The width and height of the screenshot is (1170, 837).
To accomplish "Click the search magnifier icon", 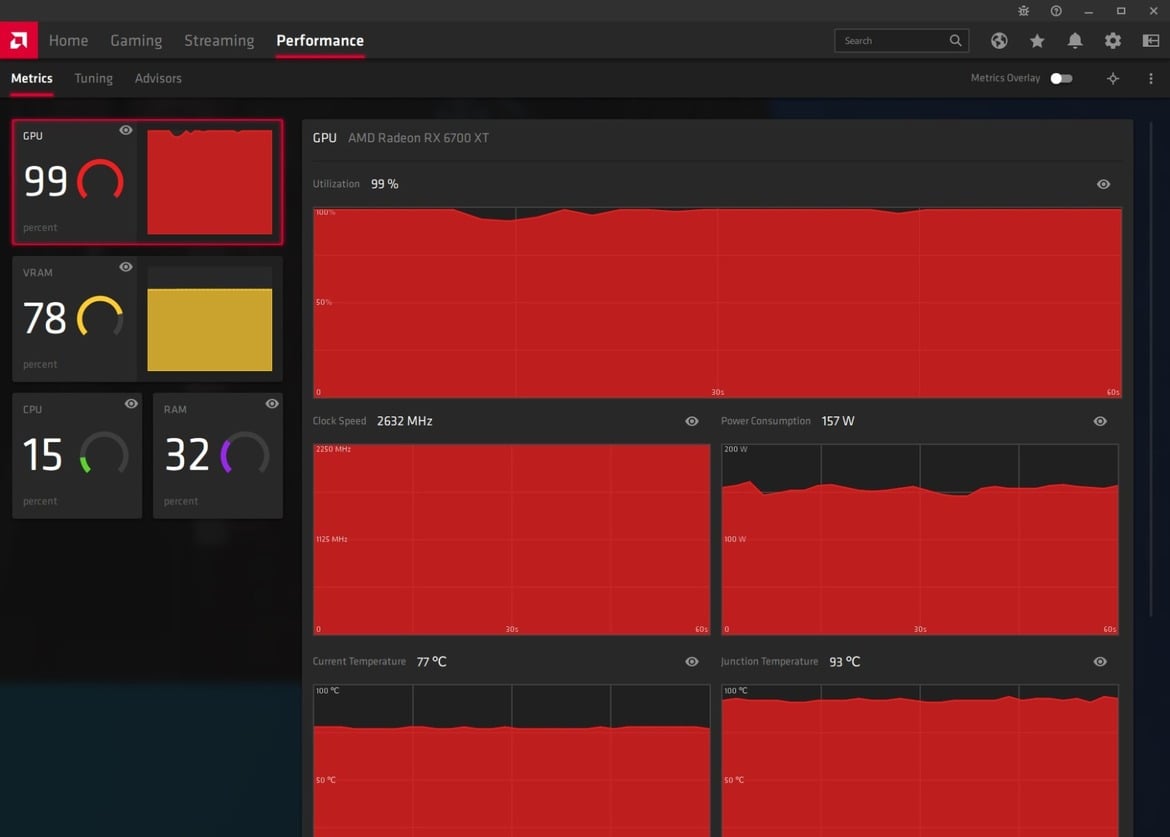I will click(955, 40).
